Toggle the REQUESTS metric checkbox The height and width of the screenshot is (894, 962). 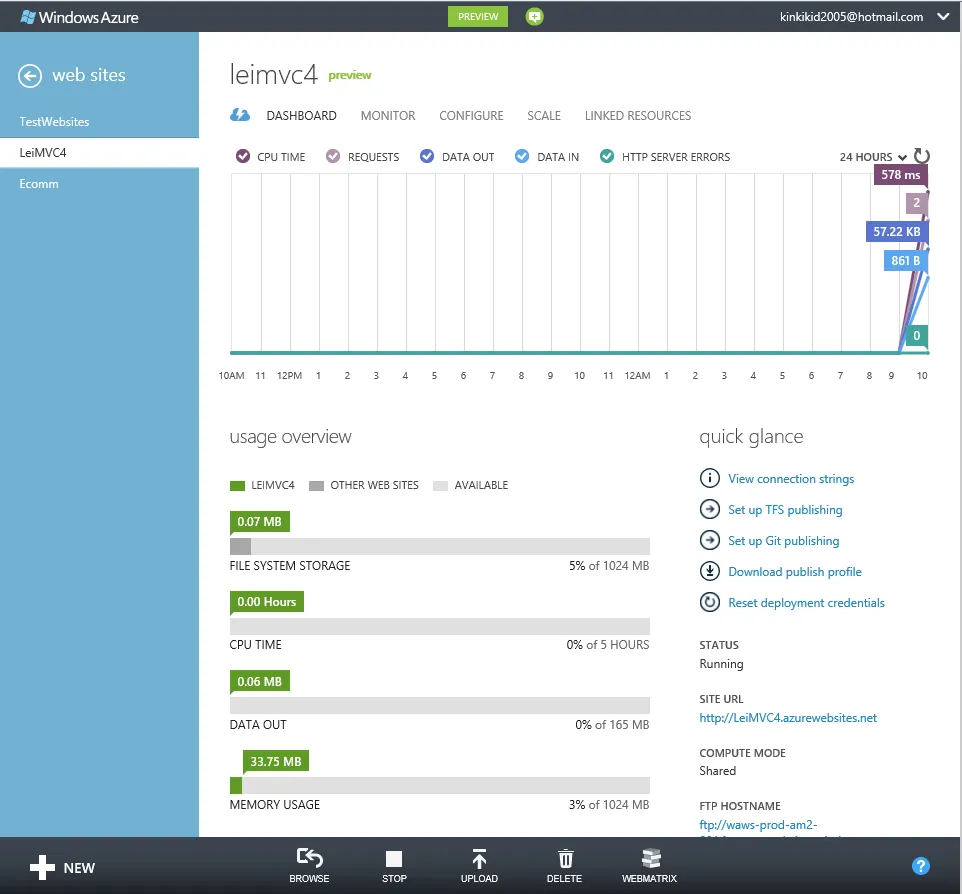333,156
